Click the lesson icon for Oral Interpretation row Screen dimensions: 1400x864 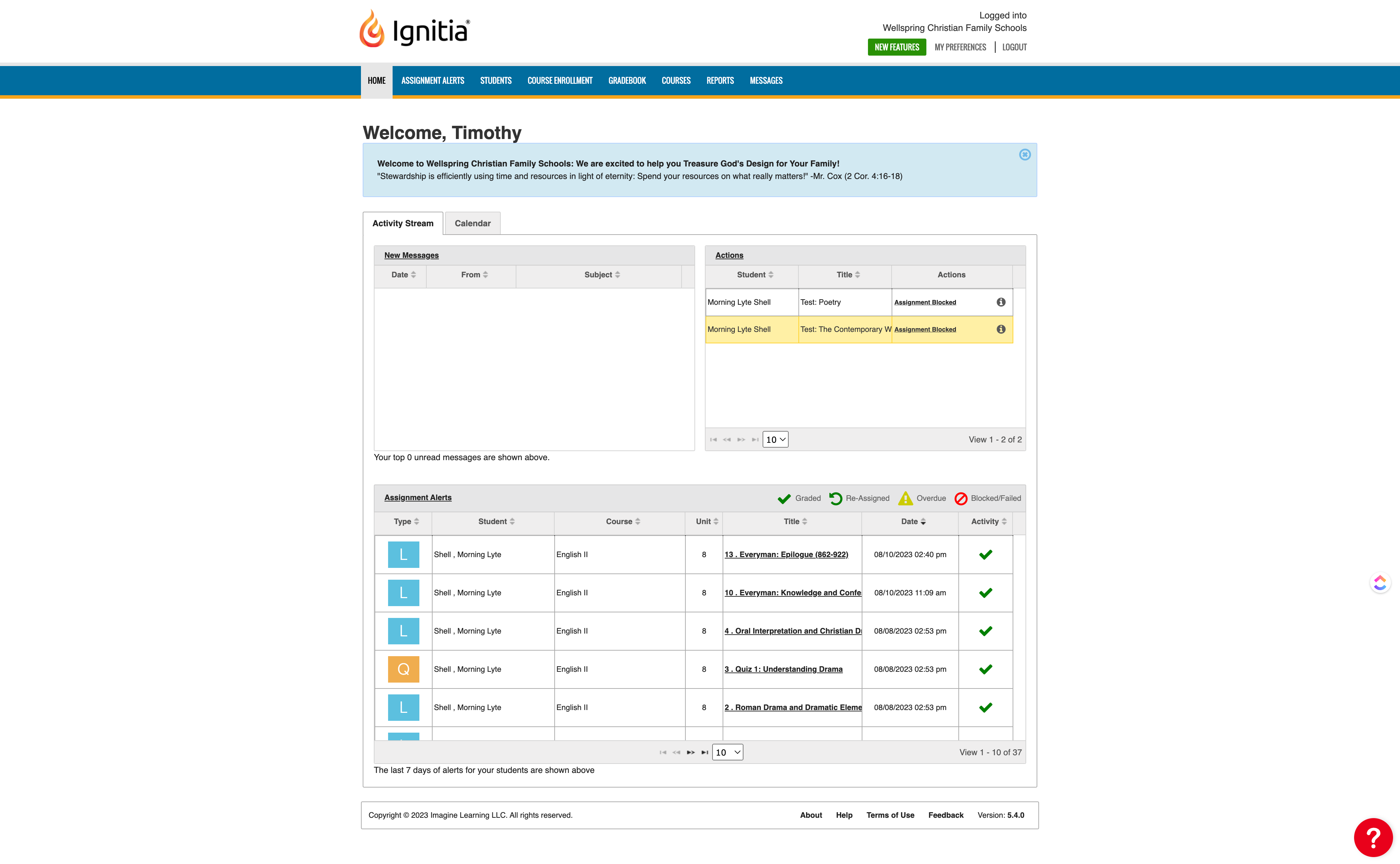[x=403, y=631]
